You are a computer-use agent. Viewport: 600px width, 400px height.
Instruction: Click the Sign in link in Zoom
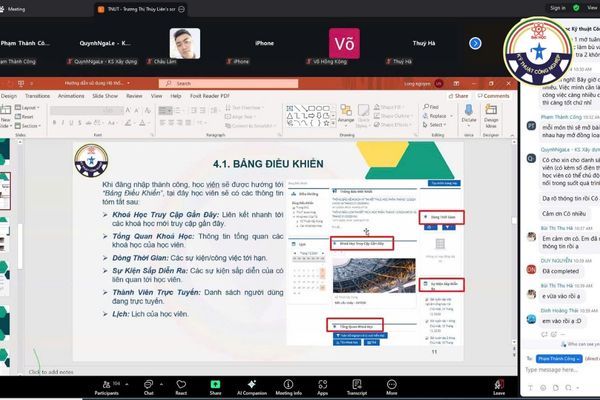tap(558, 8)
